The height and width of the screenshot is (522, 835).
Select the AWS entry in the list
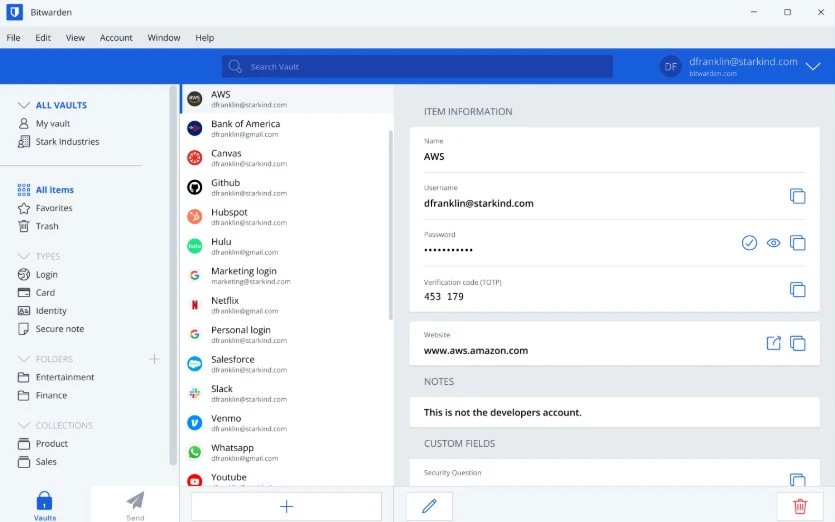[x=286, y=99]
